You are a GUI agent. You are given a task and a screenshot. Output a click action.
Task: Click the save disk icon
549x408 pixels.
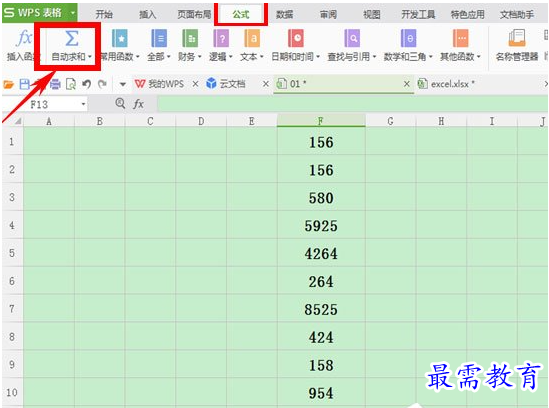[x=25, y=84]
